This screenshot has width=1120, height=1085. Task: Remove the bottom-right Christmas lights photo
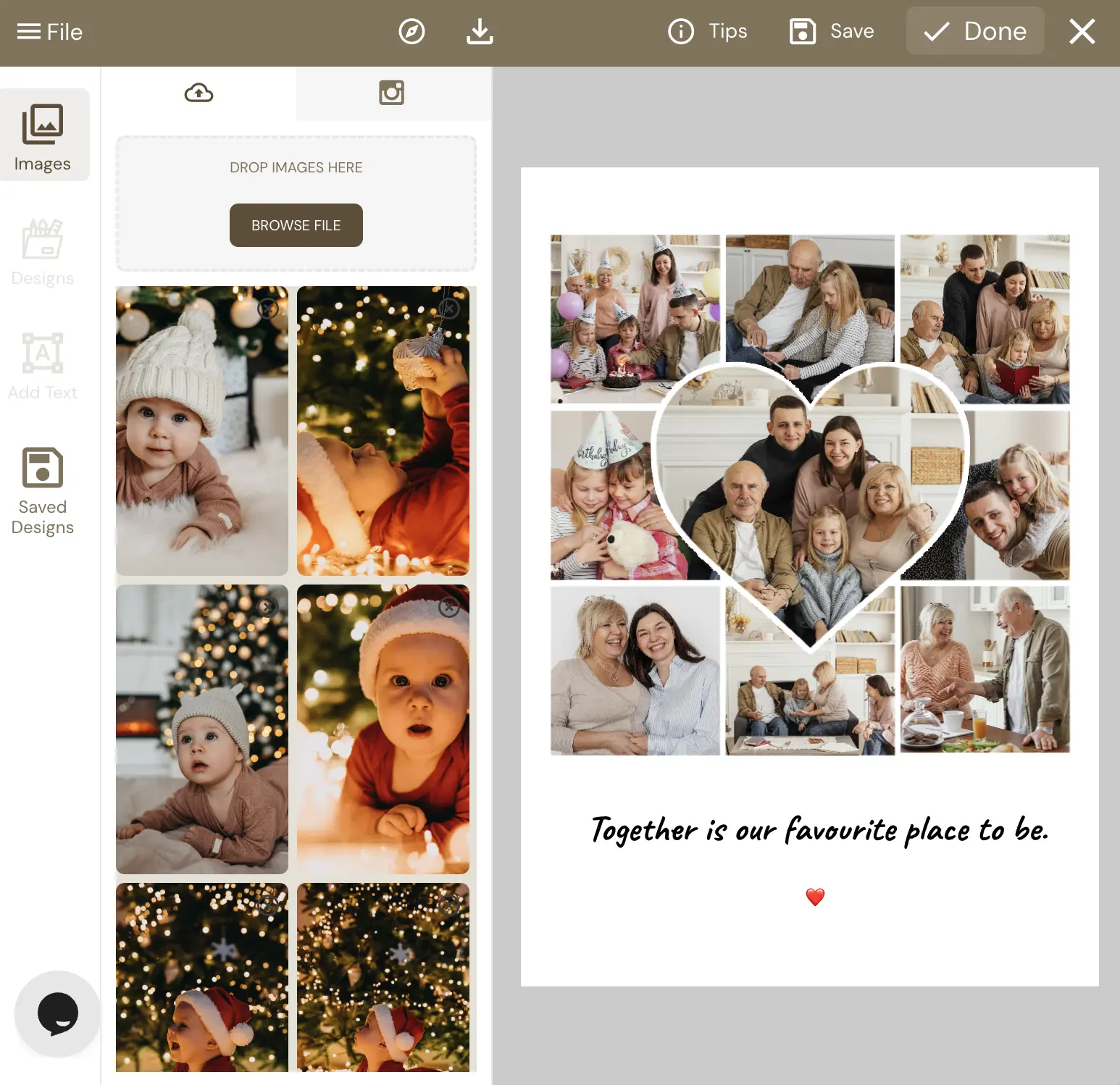[x=449, y=905]
